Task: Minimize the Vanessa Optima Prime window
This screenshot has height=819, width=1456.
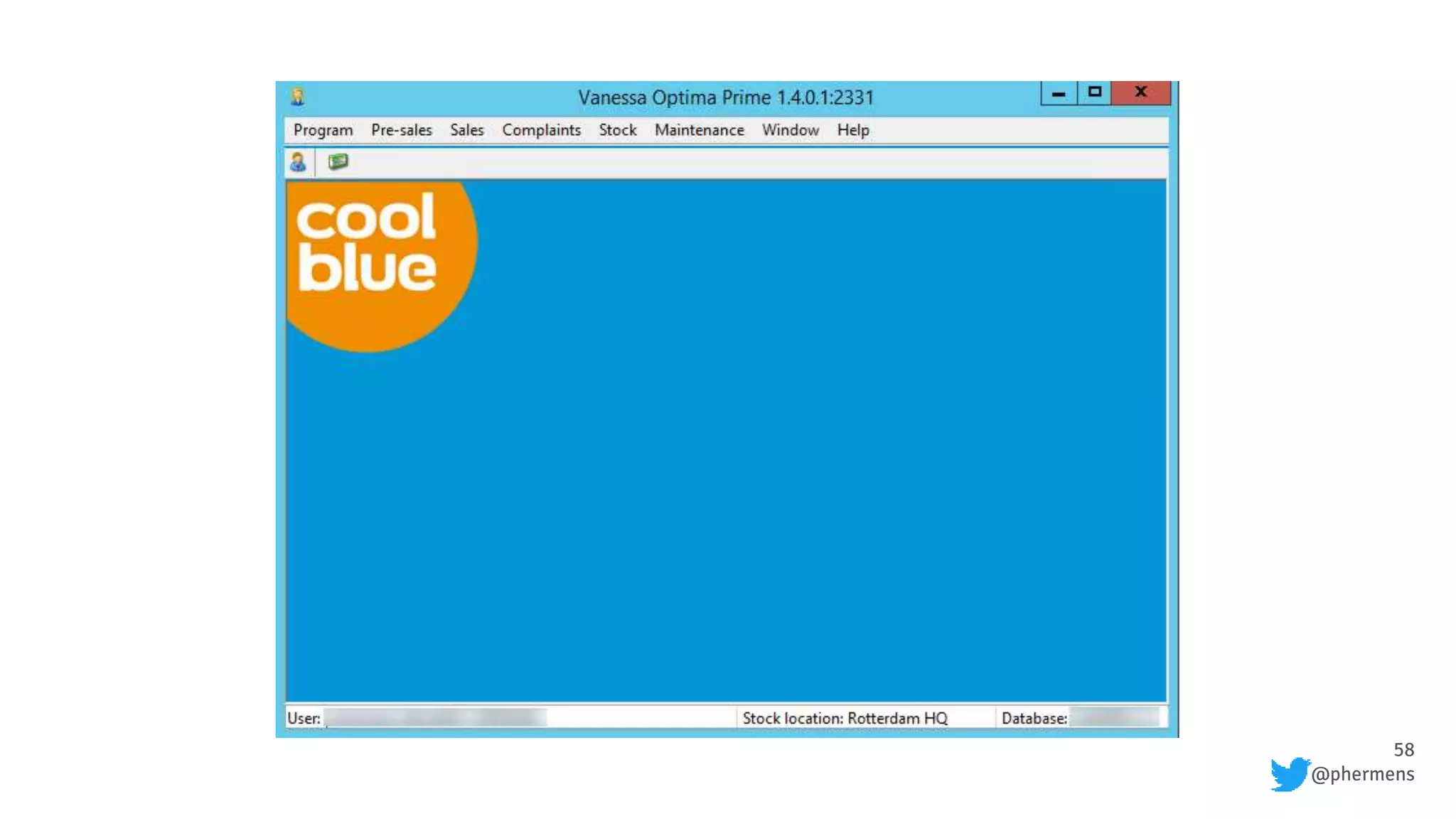Action: pos(1059,93)
